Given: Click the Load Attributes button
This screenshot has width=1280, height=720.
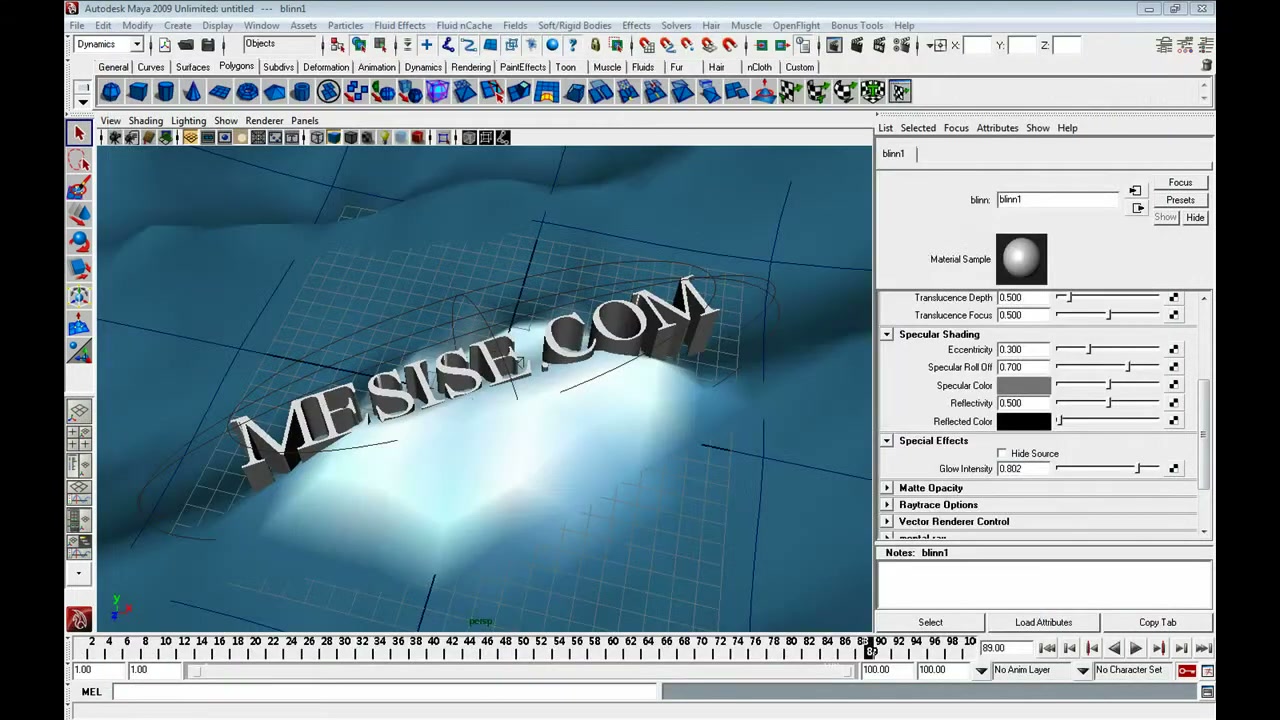Looking at the screenshot, I should pos(1043,623).
